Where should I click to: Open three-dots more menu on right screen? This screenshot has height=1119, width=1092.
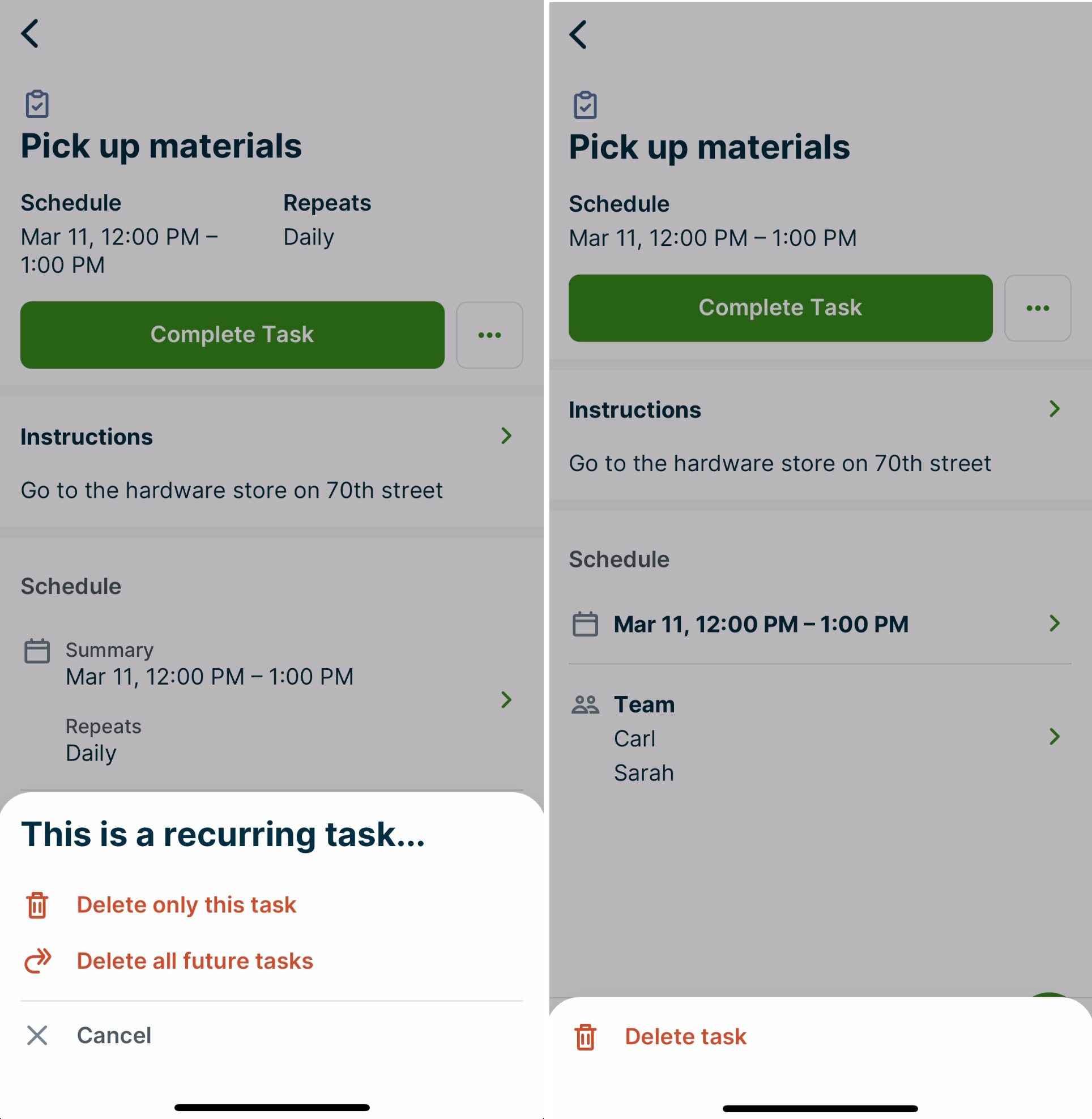point(1038,308)
